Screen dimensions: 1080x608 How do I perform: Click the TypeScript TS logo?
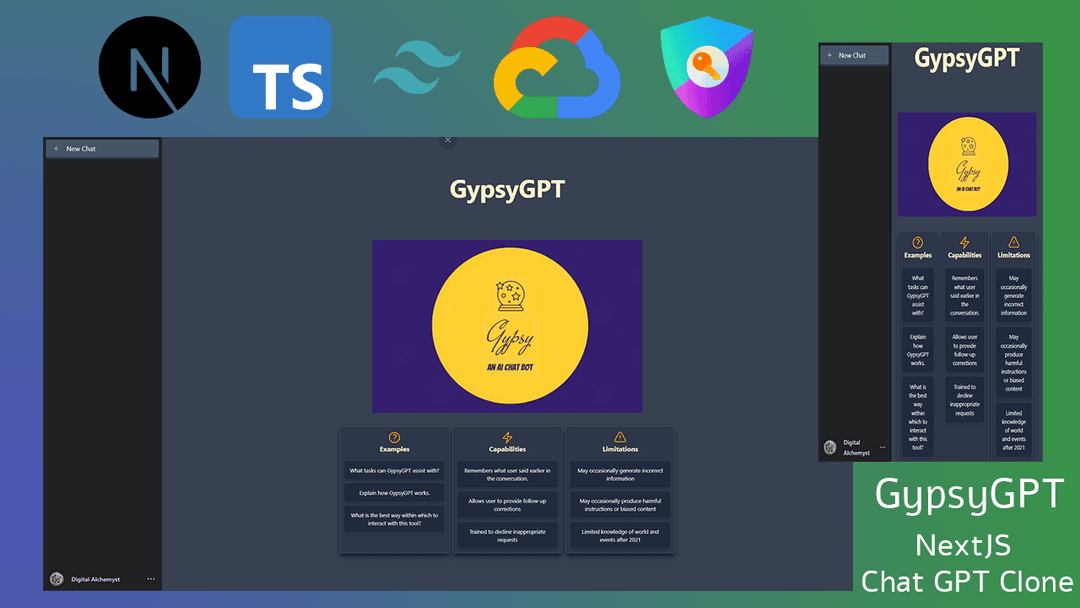pos(280,68)
